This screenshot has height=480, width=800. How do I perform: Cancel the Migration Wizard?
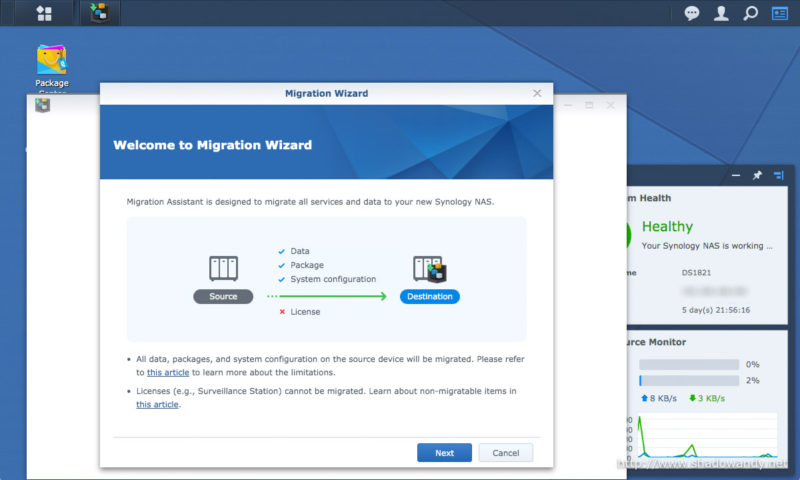click(506, 452)
